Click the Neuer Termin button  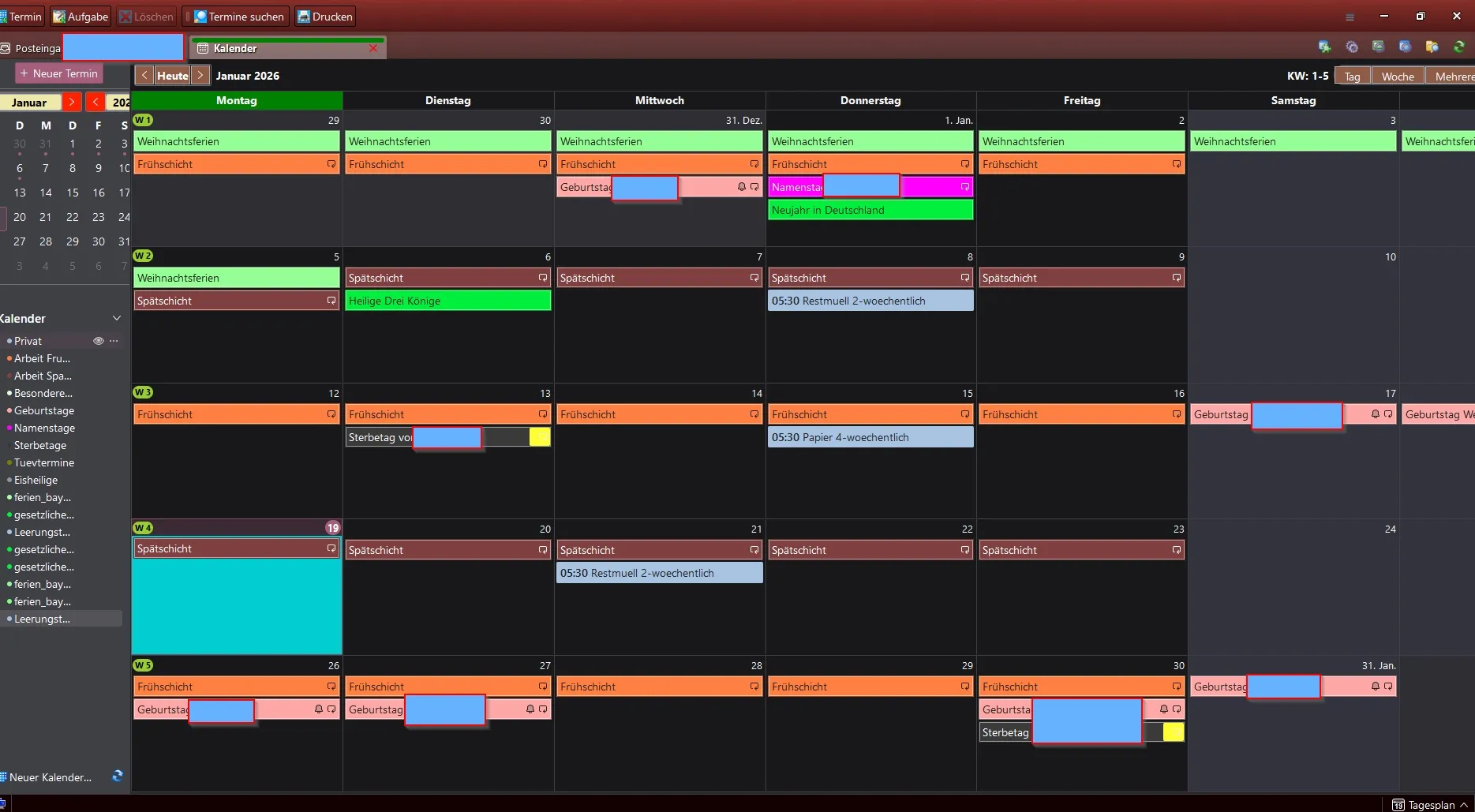click(59, 73)
